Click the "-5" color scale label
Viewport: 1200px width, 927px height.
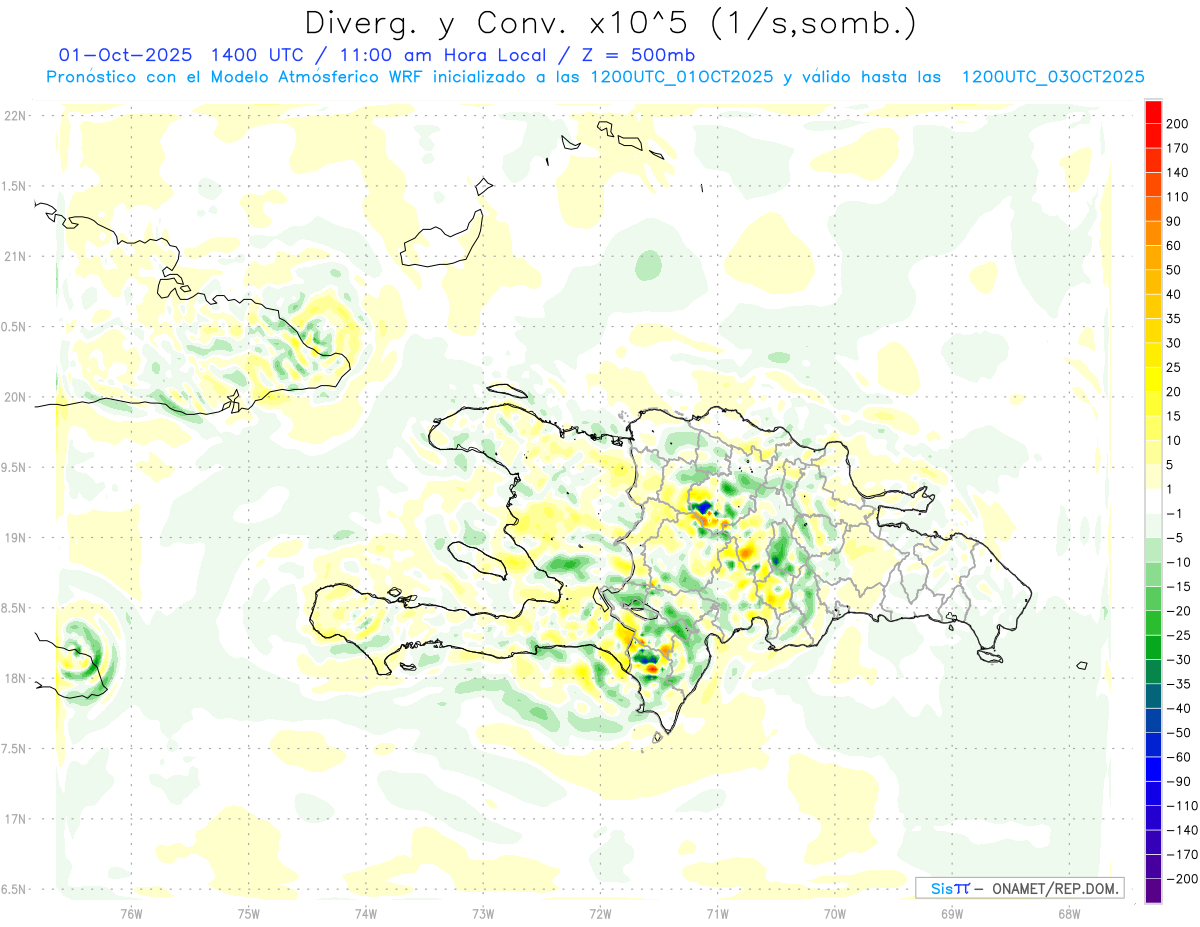coord(1175,537)
